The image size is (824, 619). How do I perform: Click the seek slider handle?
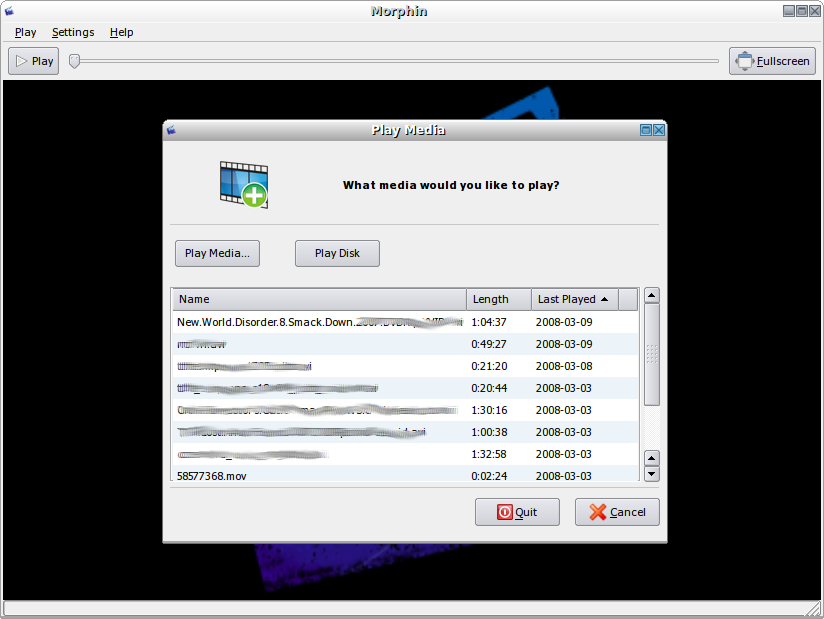pos(75,61)
